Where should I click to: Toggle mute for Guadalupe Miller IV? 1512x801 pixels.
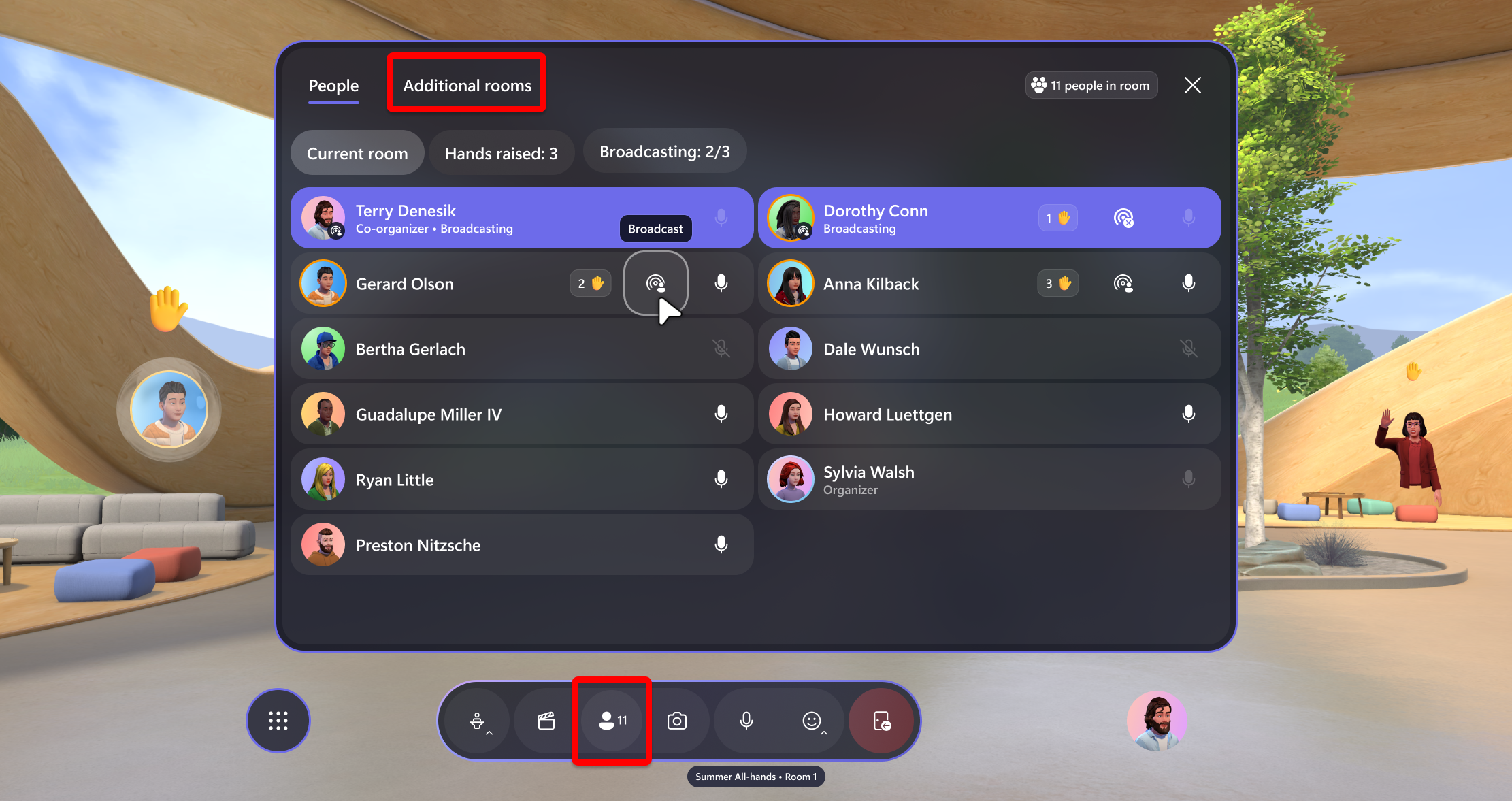722,414
